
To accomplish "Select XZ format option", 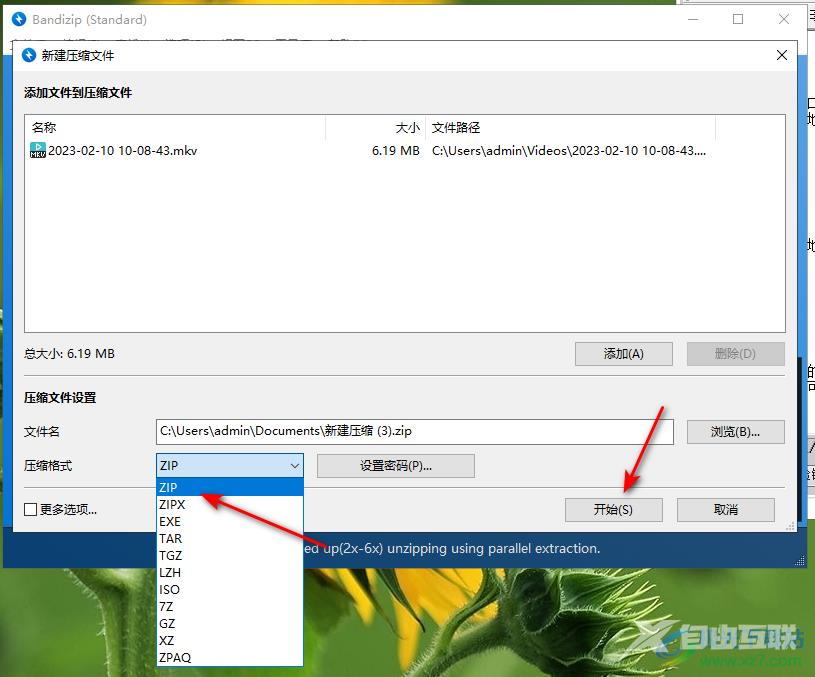I will coord(229,641).
